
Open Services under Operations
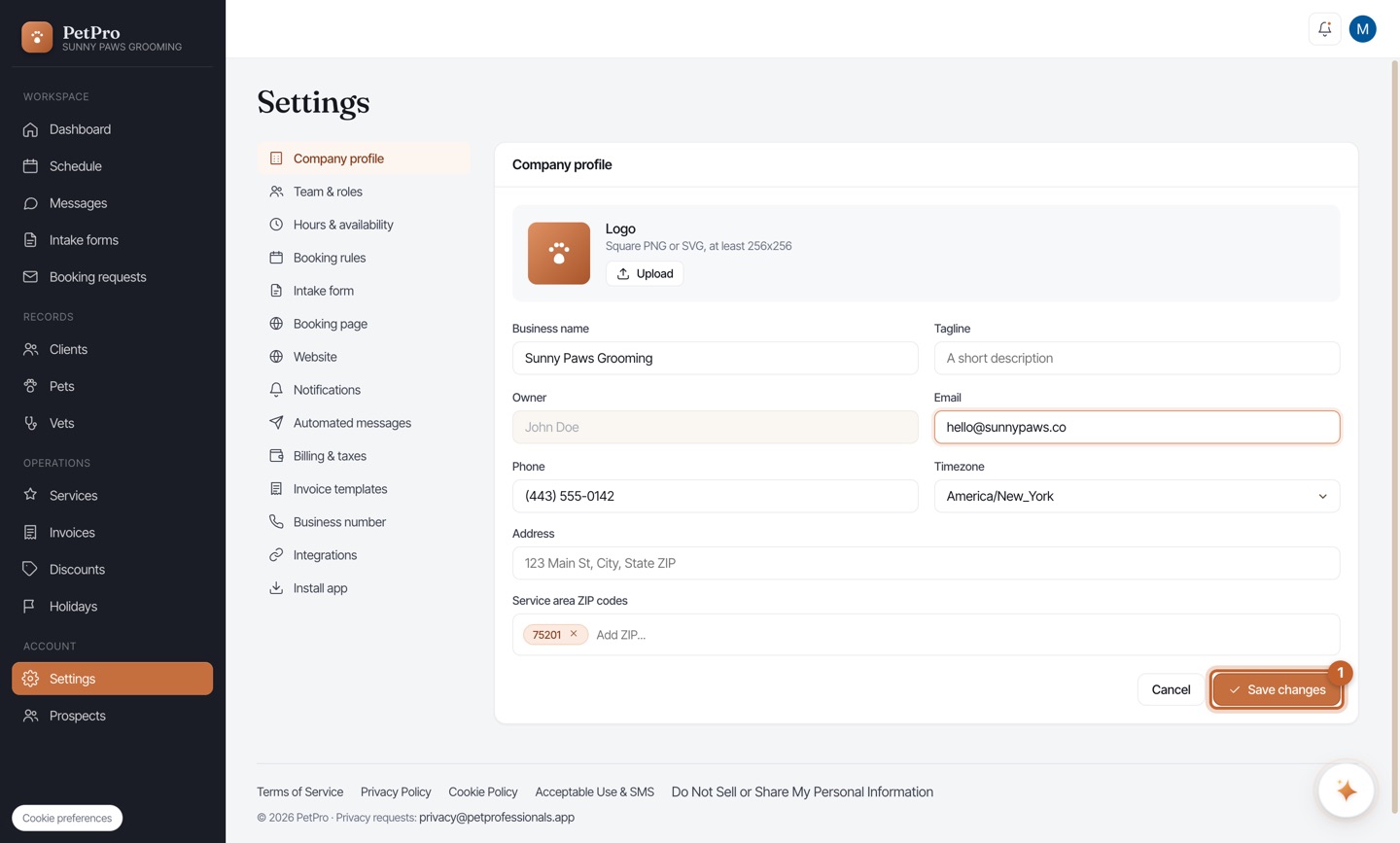coord(113,495)
